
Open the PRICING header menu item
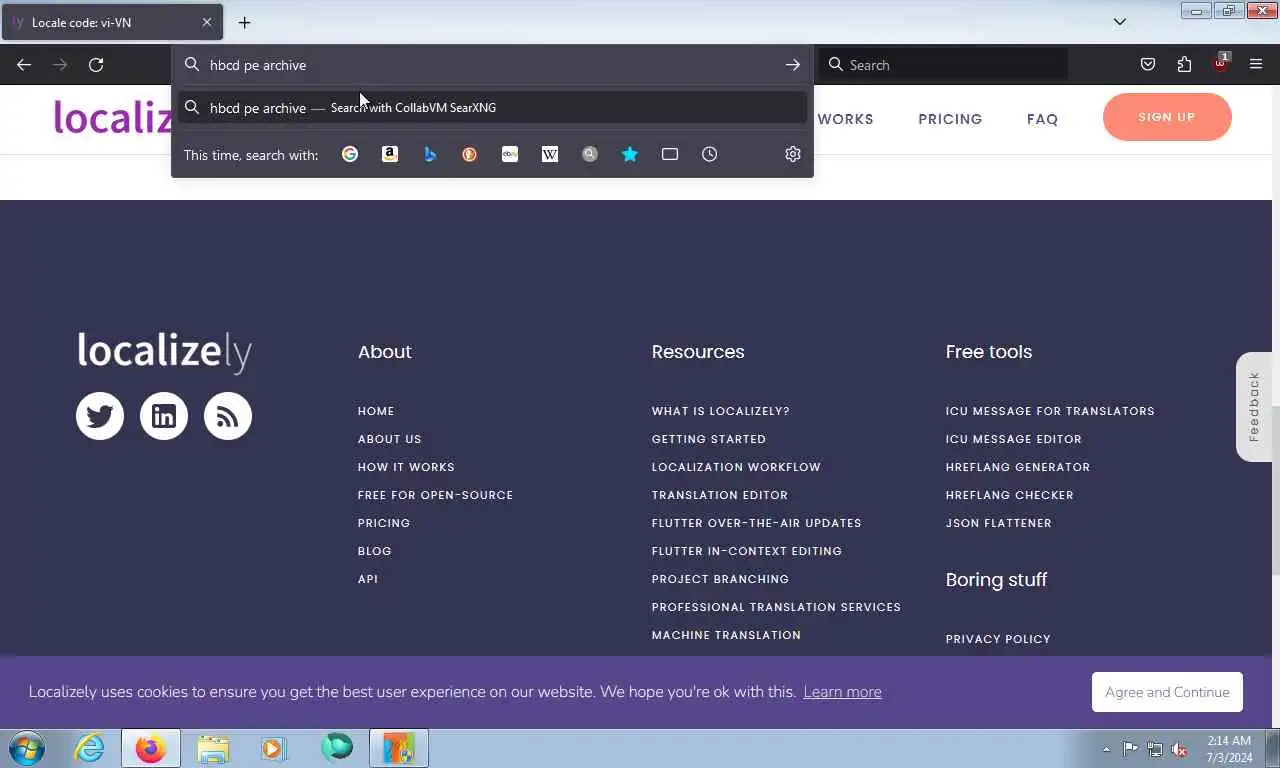click(950, 119)
